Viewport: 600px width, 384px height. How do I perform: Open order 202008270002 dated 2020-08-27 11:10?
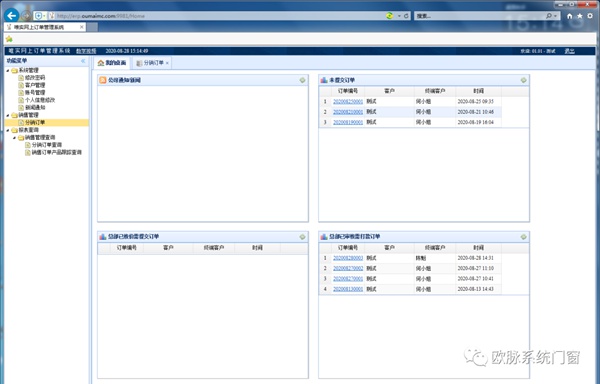348,268
